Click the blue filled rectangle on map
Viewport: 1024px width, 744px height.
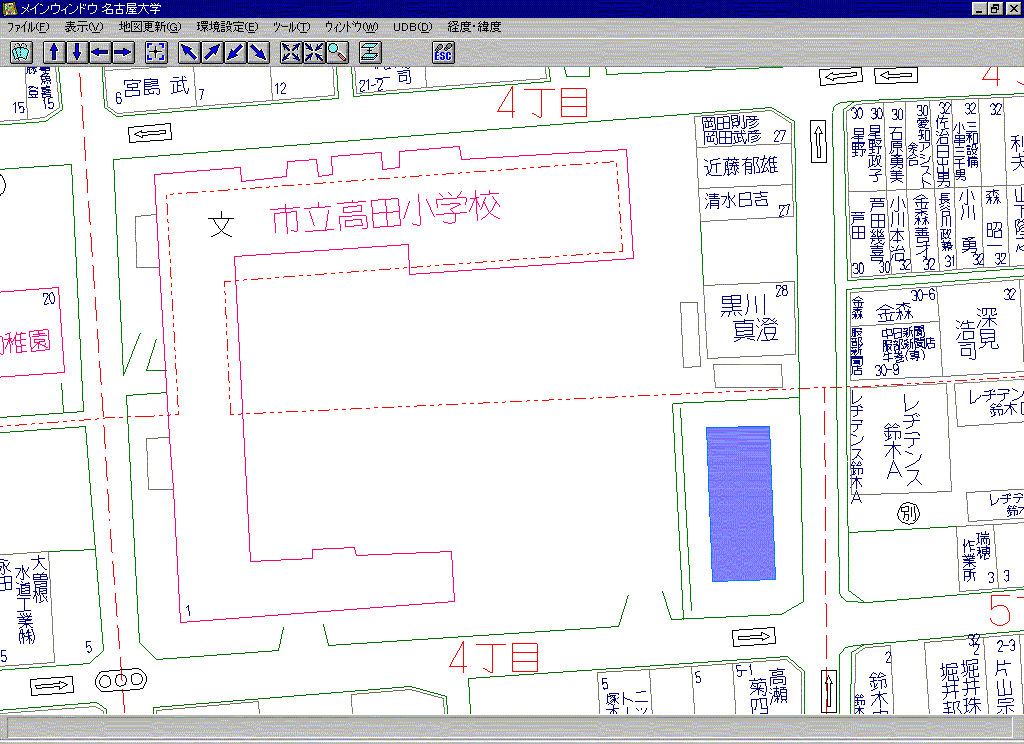(x=741, y=504)
